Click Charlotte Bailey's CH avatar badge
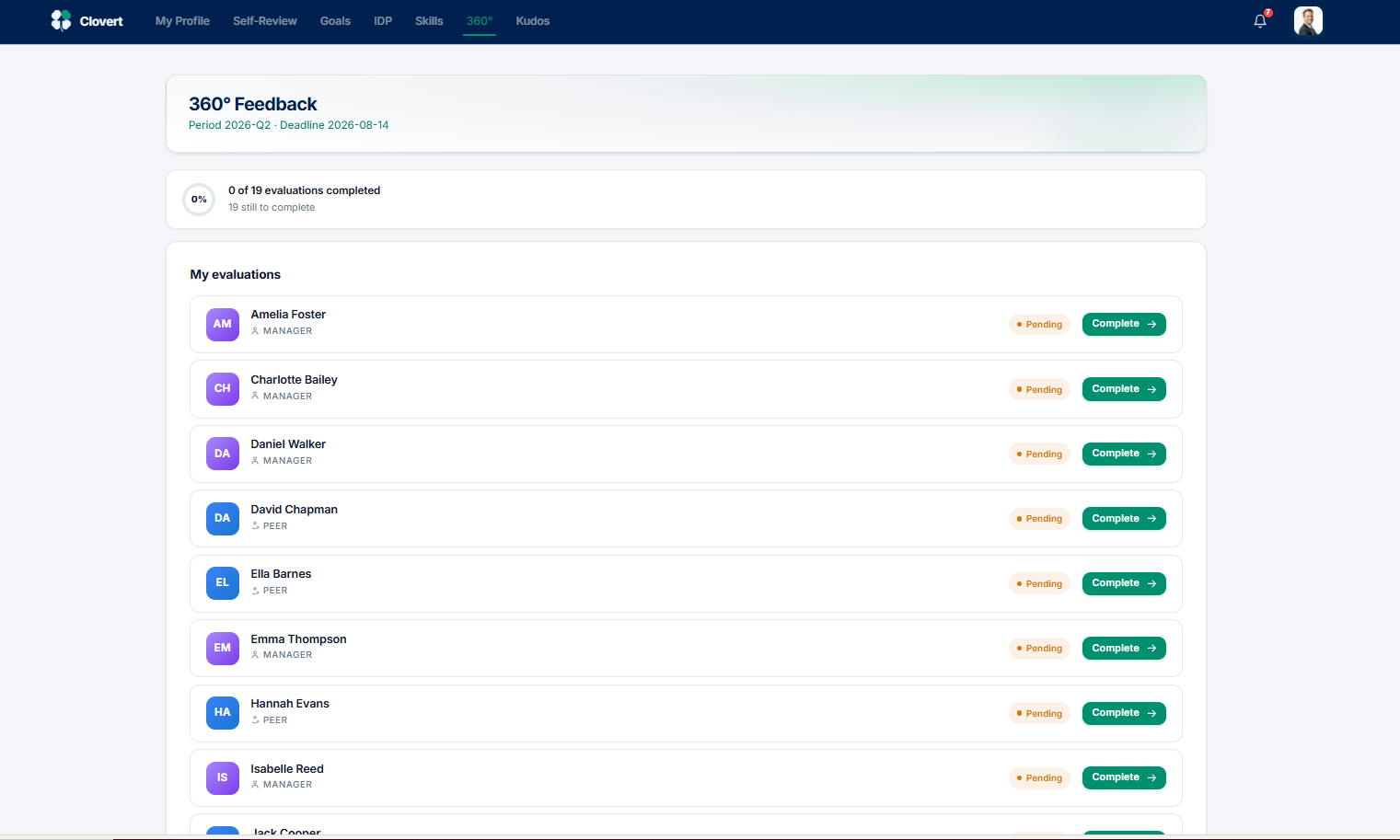The width and height of the screenshot is (1400, 840). point(223,389)
